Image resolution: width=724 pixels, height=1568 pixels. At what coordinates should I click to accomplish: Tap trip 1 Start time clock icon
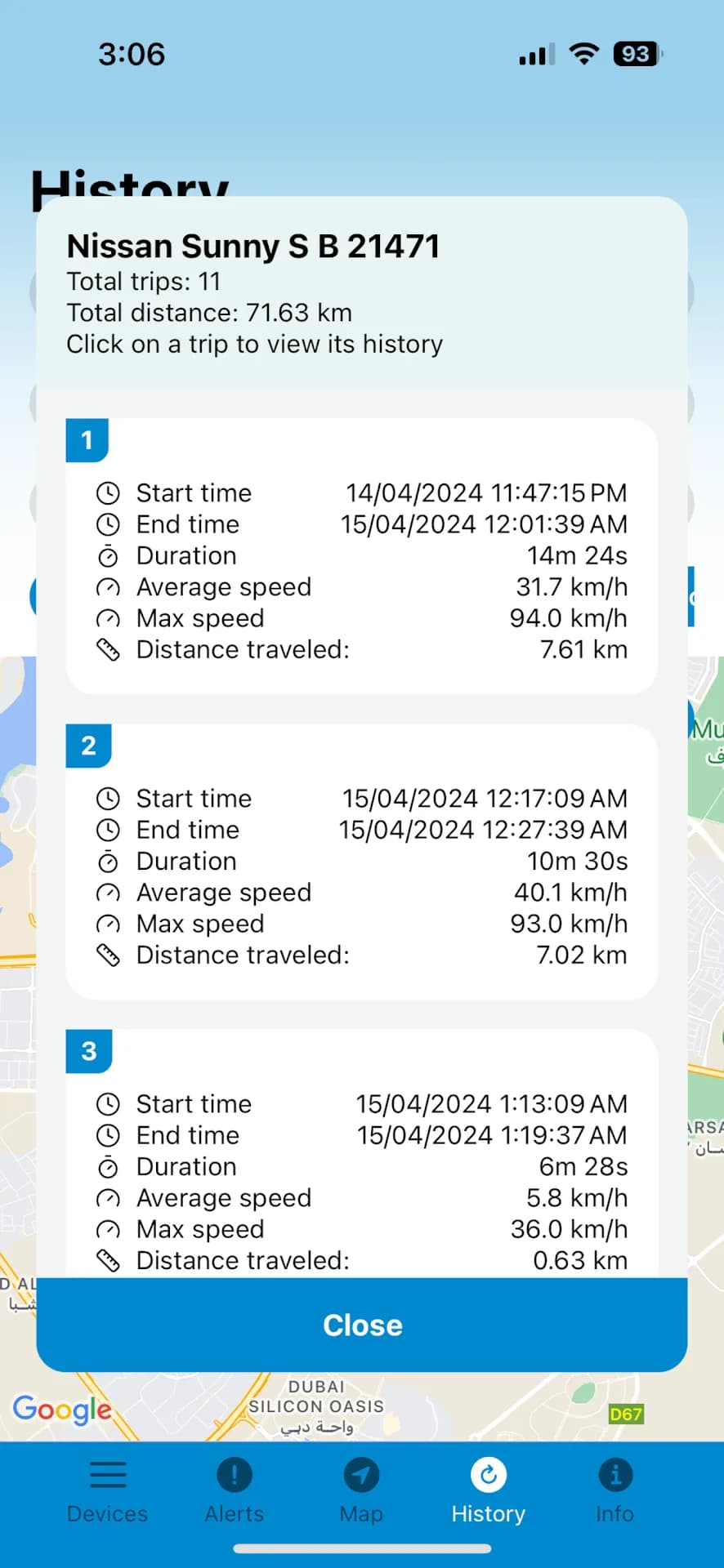[108, 493]
